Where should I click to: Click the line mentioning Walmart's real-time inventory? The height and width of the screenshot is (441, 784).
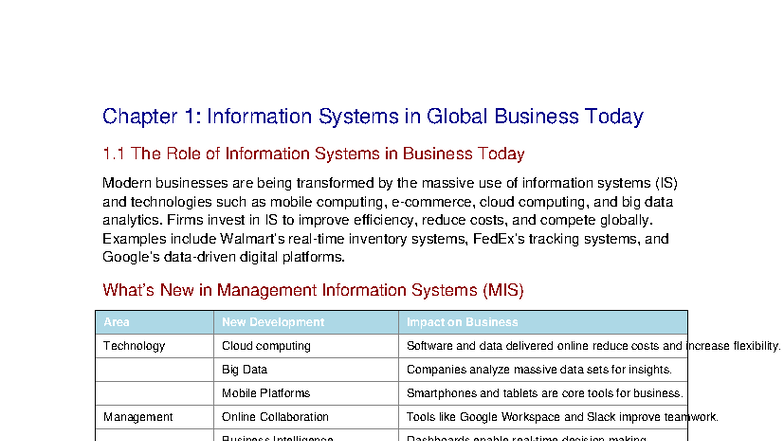[x=386, y=238]
